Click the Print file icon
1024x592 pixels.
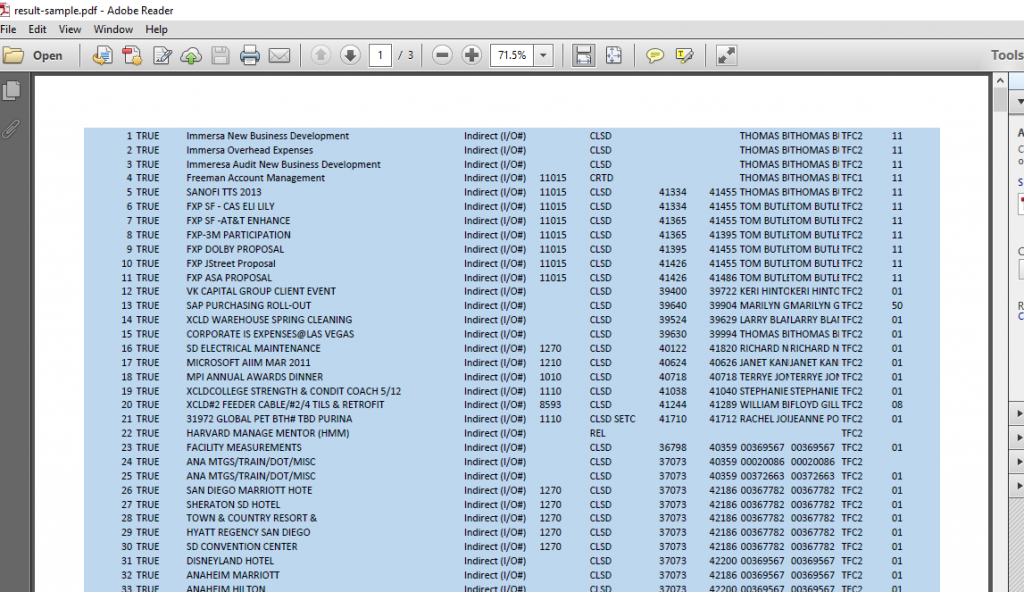[x=250, y=56]
